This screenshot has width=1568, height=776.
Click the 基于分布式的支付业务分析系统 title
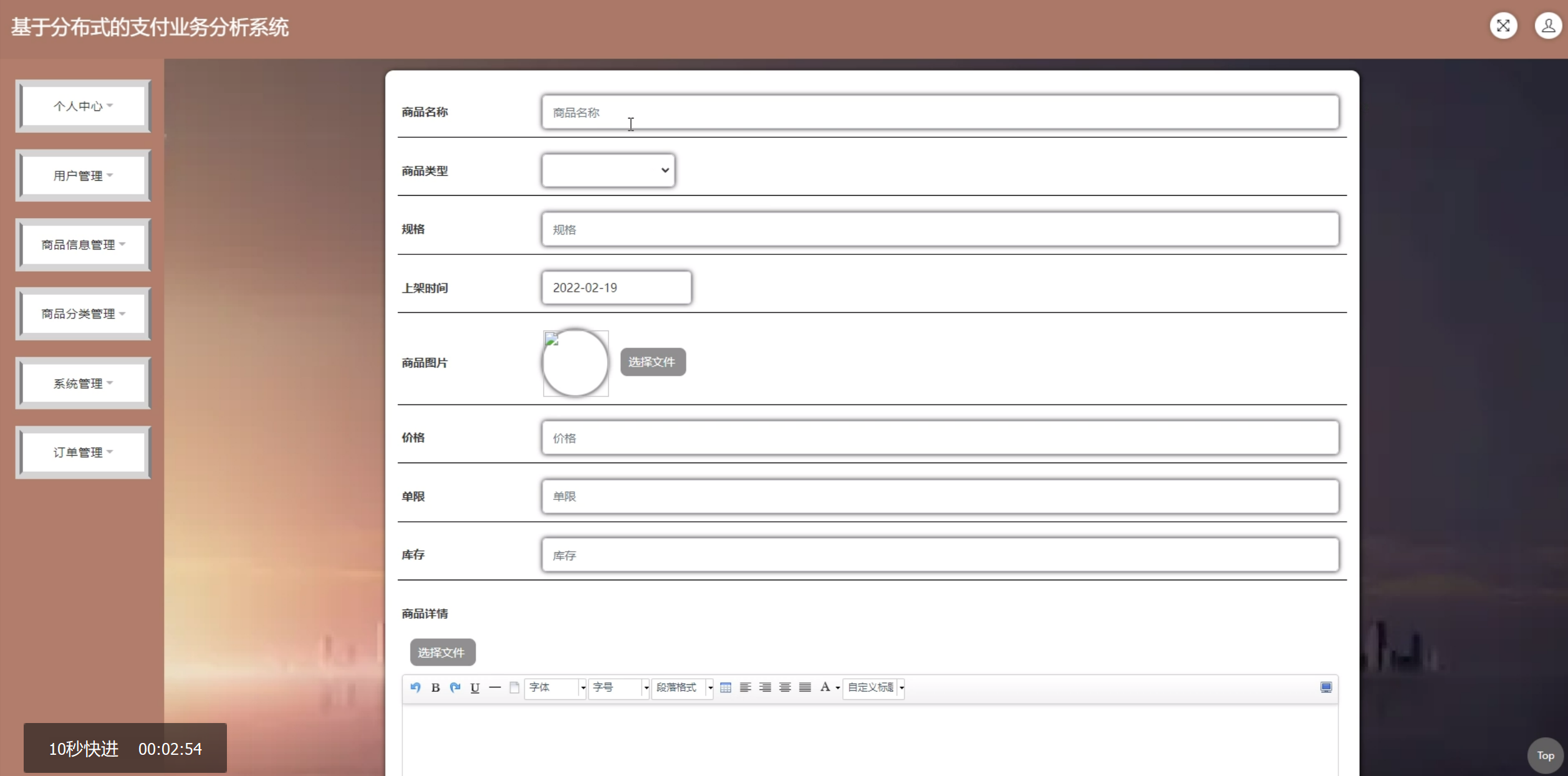click(150, 27)
